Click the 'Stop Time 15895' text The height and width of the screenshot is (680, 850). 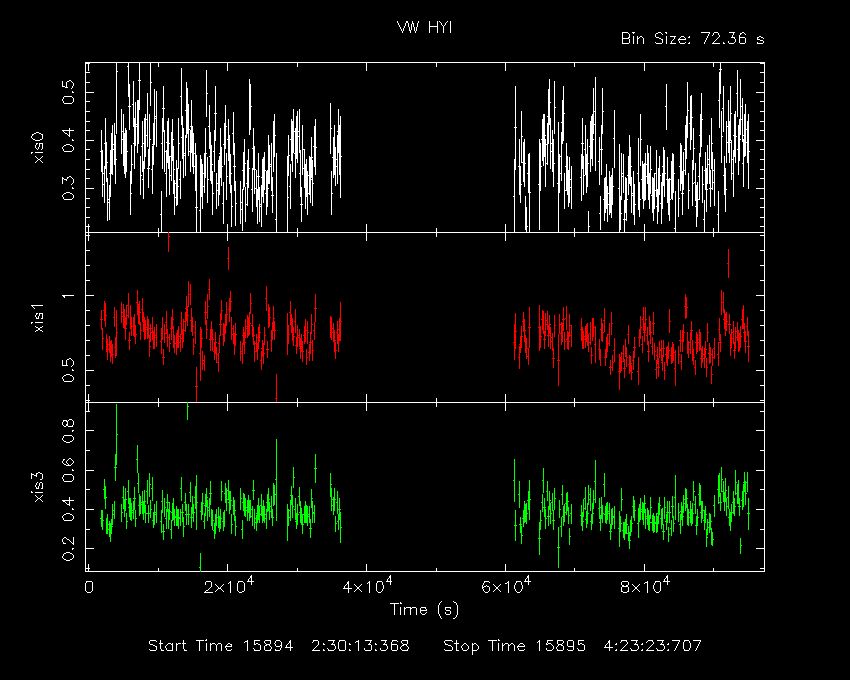[x=514, y=646]
